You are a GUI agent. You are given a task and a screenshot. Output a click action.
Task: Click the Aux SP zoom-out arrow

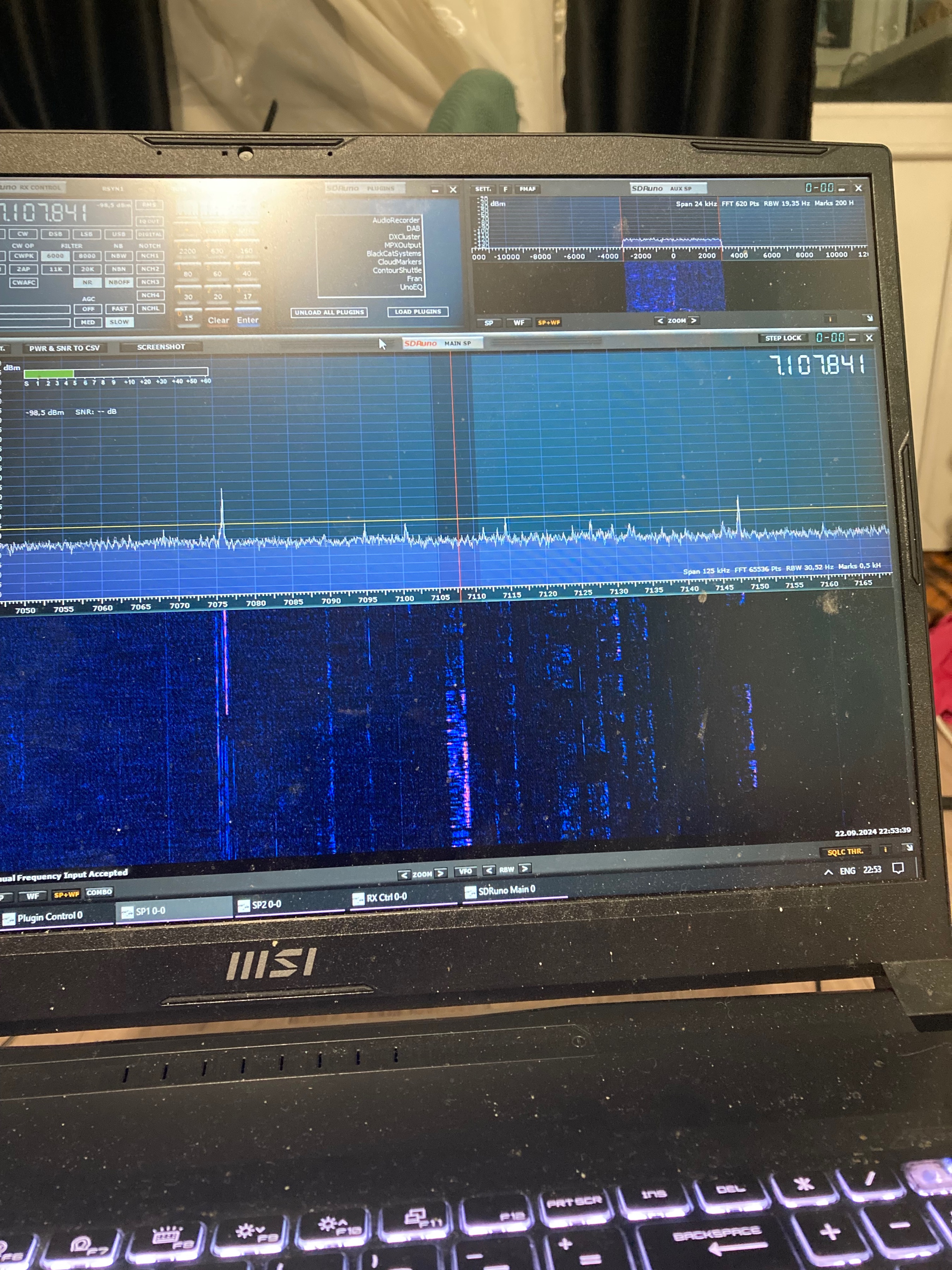point(660,320)
